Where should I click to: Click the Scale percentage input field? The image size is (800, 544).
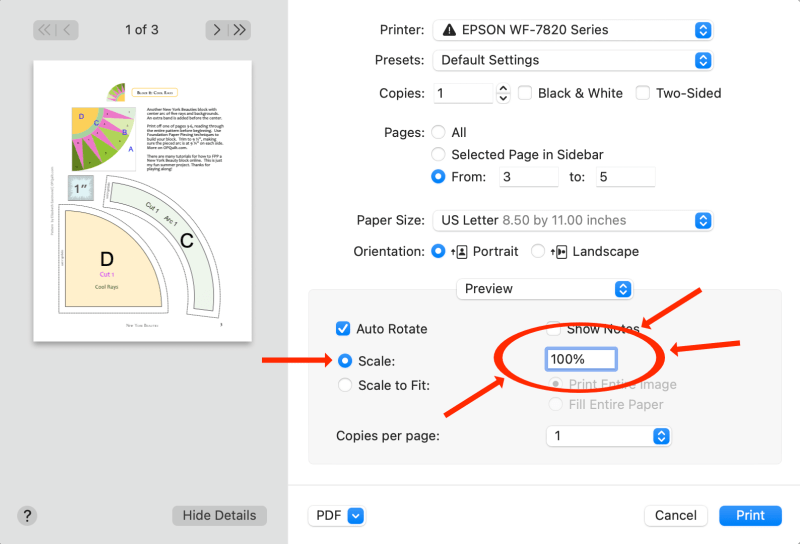click(x=581, y=359)
